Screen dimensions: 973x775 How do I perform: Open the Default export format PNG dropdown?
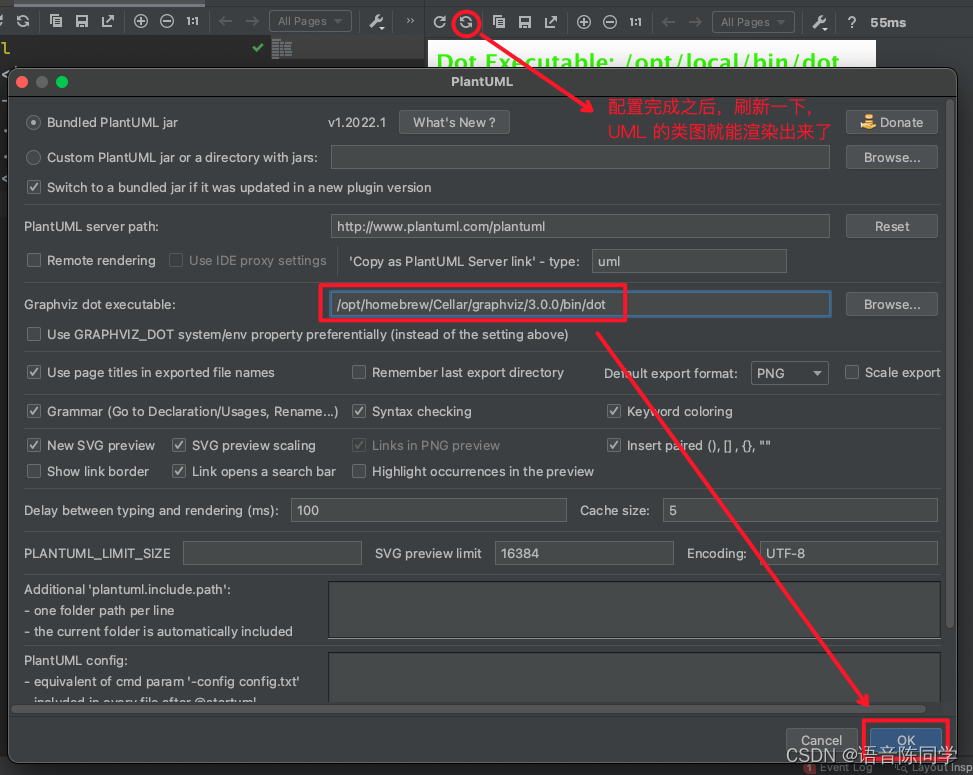[x=789, y=373]
